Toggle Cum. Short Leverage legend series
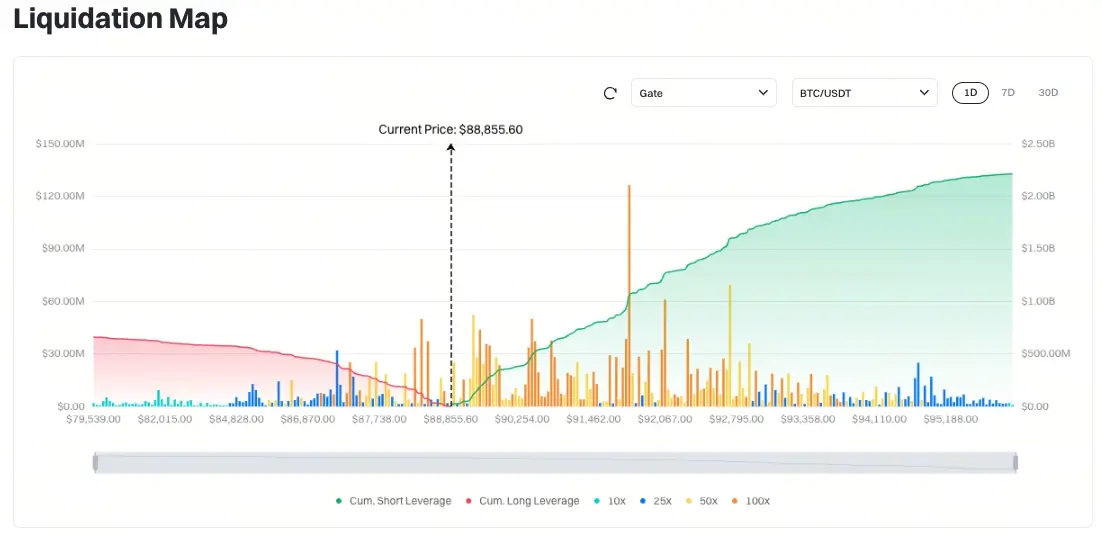1102x533 pixels. [x=394, y=501]
